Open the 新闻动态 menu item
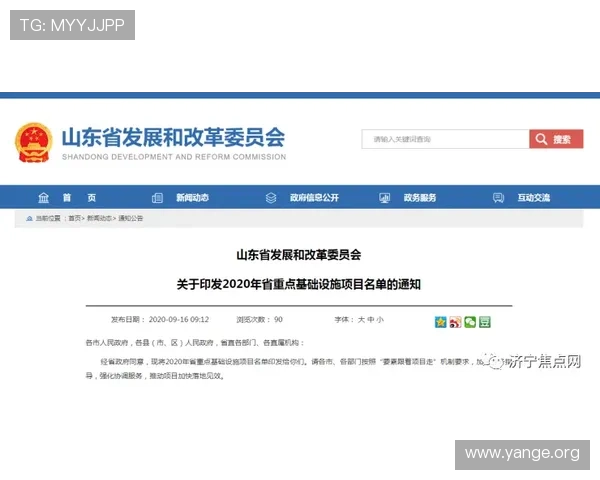This screenshot has height=480, width=600. [x=192, y=198]
